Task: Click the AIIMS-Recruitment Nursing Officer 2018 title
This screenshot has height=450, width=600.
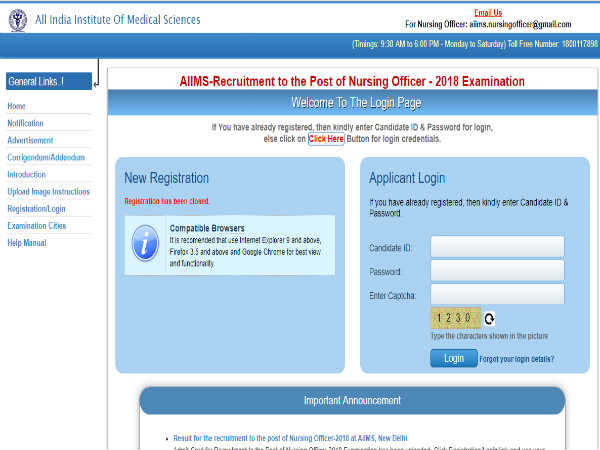Action: click(x=352, y=82)
